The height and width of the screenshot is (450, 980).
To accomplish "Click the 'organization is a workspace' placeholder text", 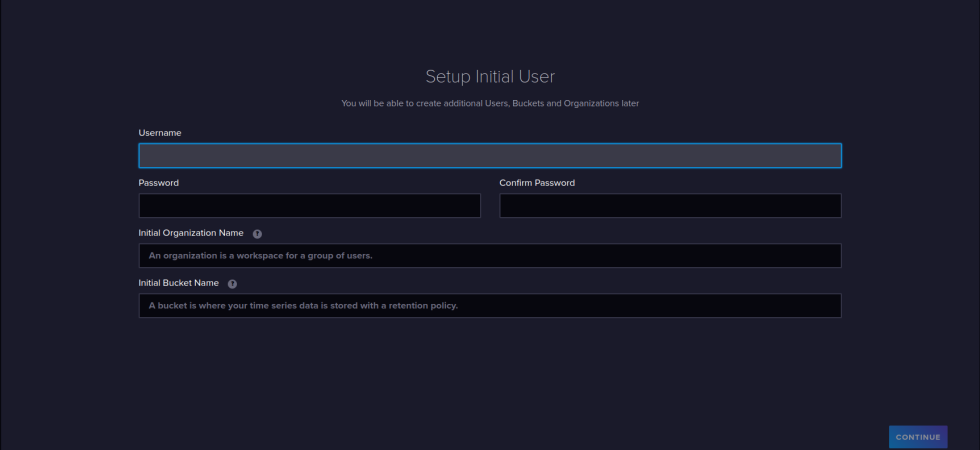I will [260, 256].
